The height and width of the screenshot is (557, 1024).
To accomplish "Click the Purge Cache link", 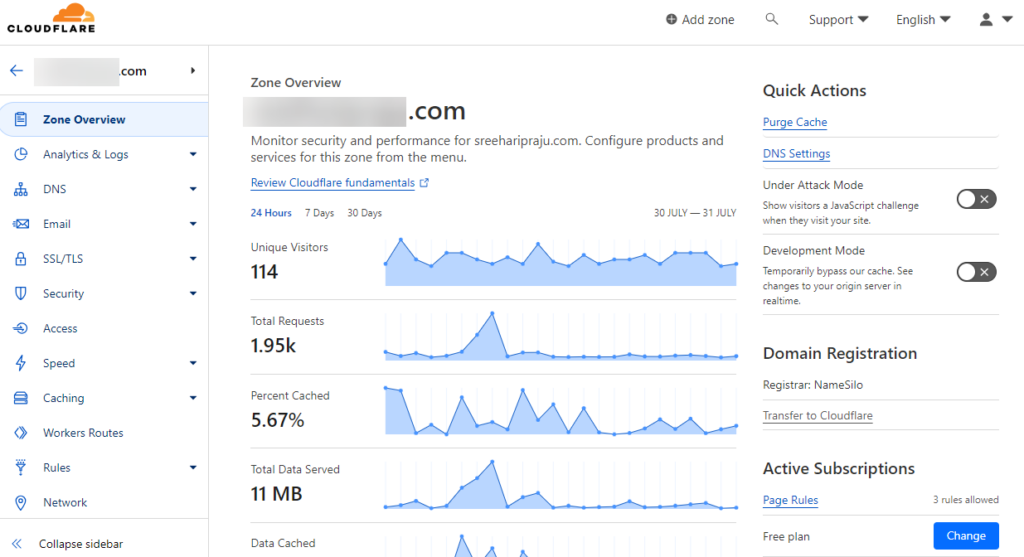I will pyautogui.click(x=795, y=122).
